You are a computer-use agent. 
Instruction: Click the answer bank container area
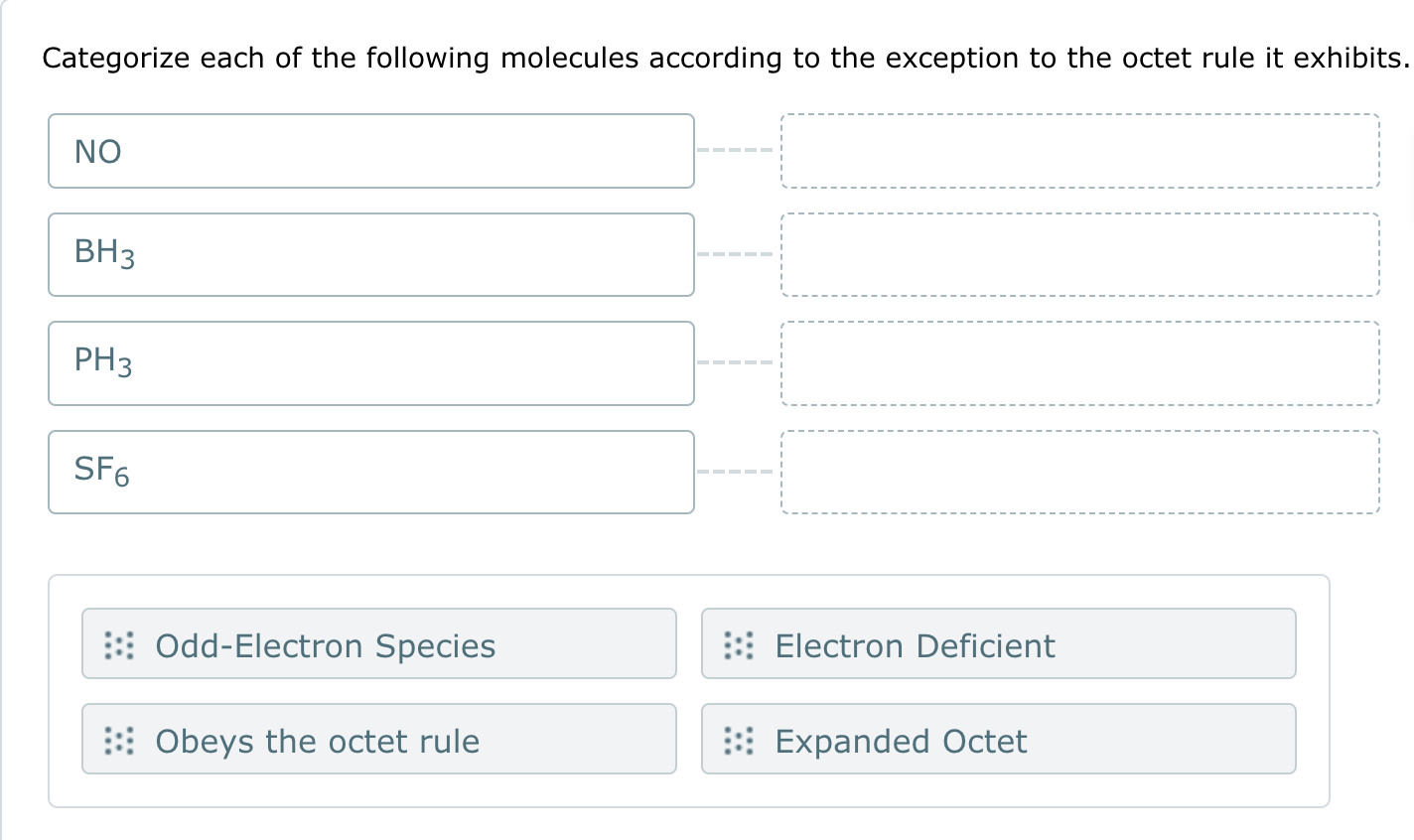[x=690, y=690]
